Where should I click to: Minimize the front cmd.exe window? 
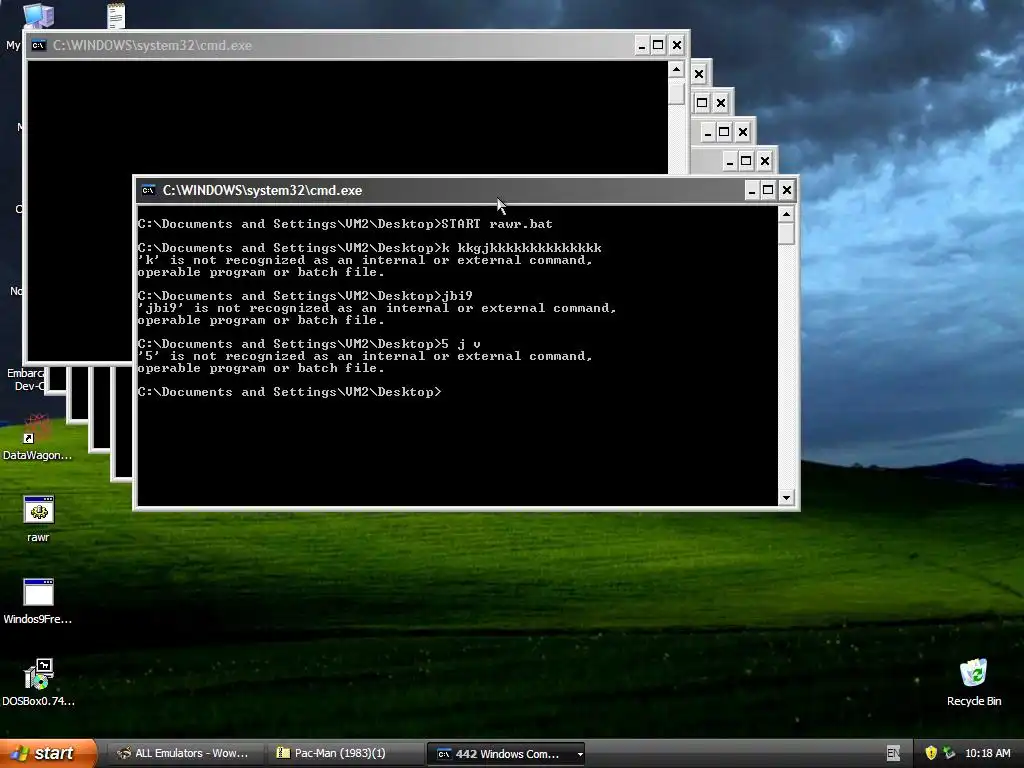[751, 190]
